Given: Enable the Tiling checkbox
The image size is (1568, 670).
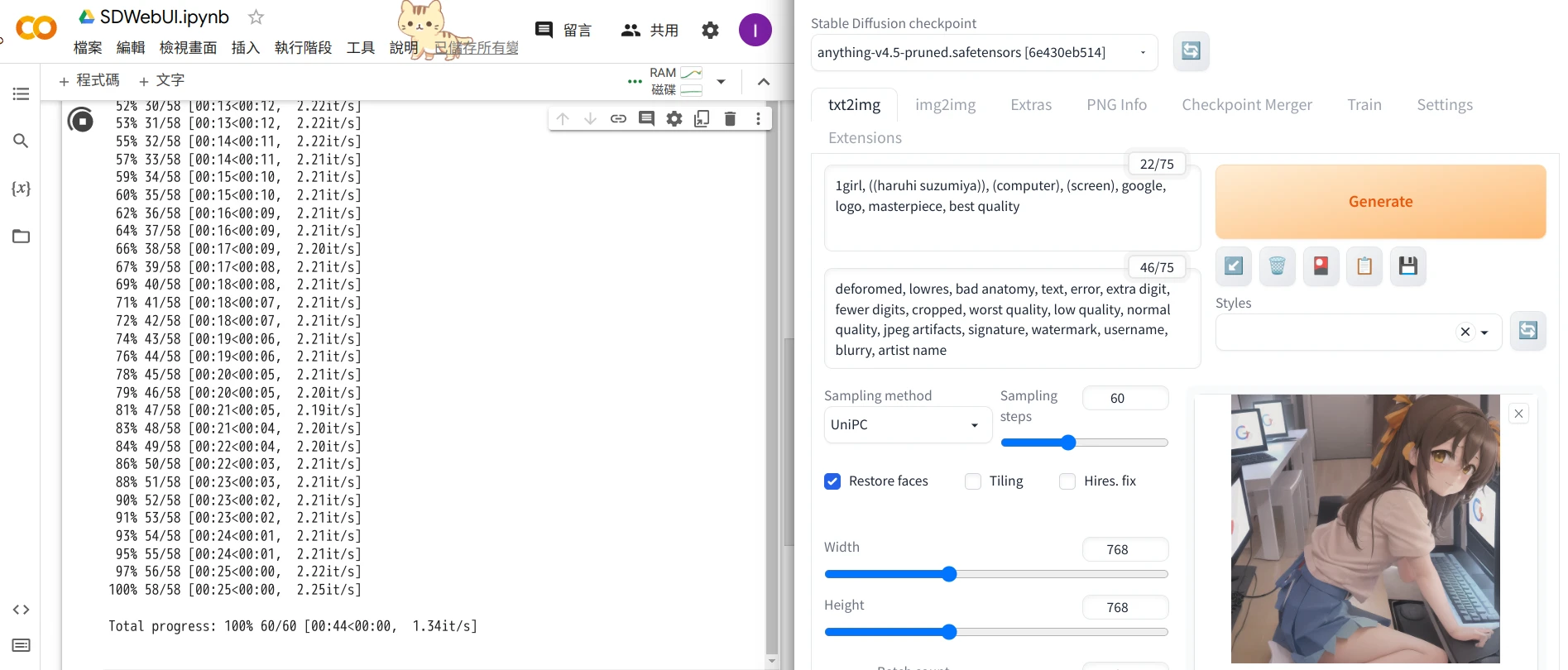Looking at the screenshot, I should (x=973, y=481).
